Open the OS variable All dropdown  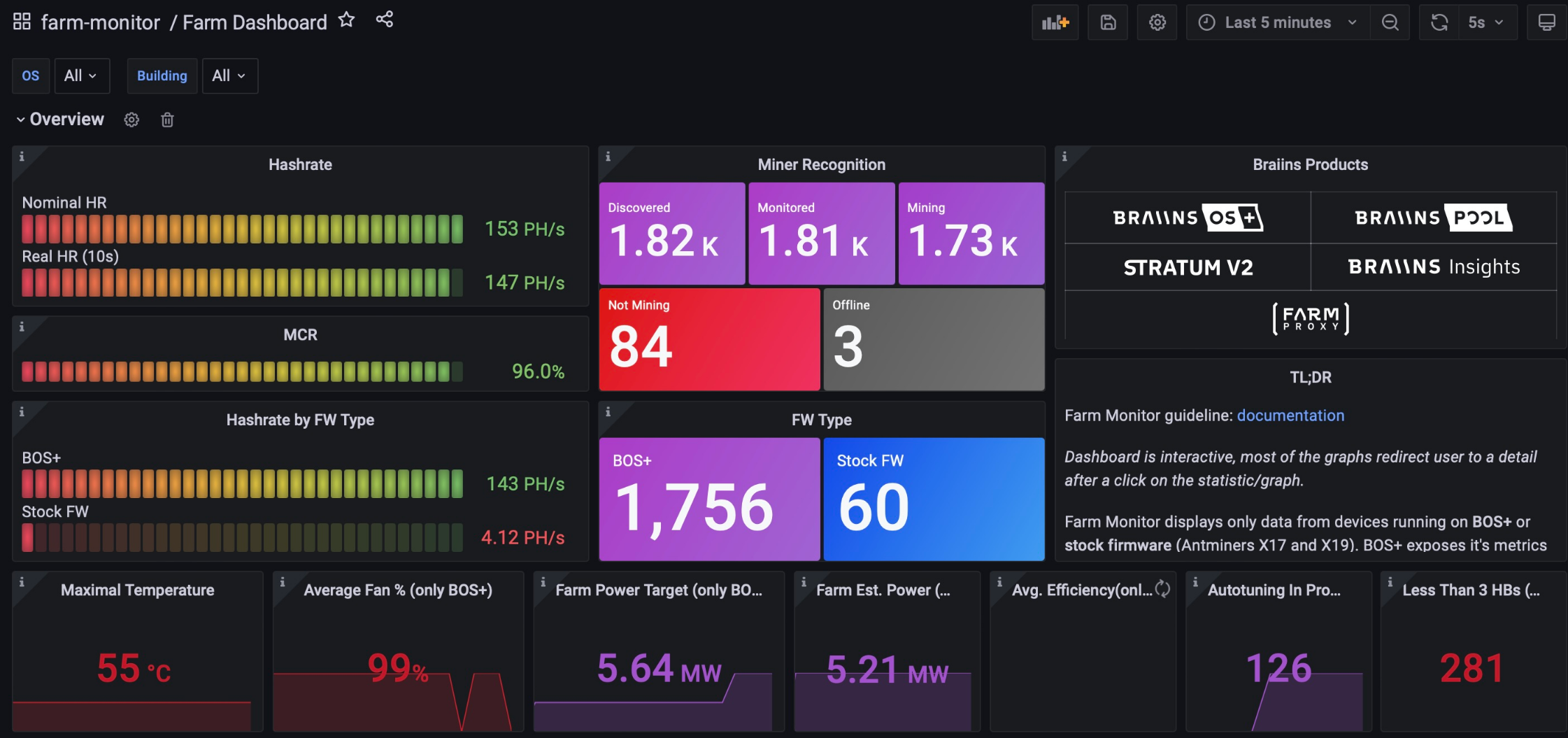(82, 76)
